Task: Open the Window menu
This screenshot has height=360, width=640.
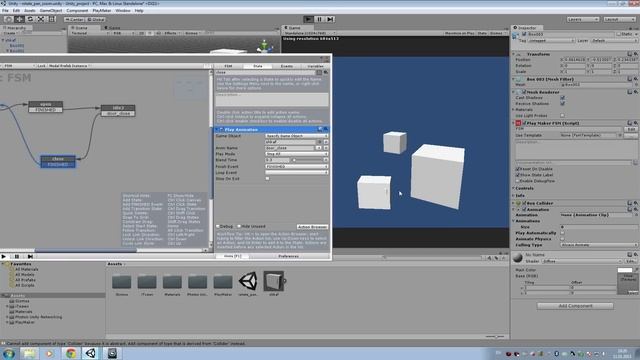Action: [123, 11]
